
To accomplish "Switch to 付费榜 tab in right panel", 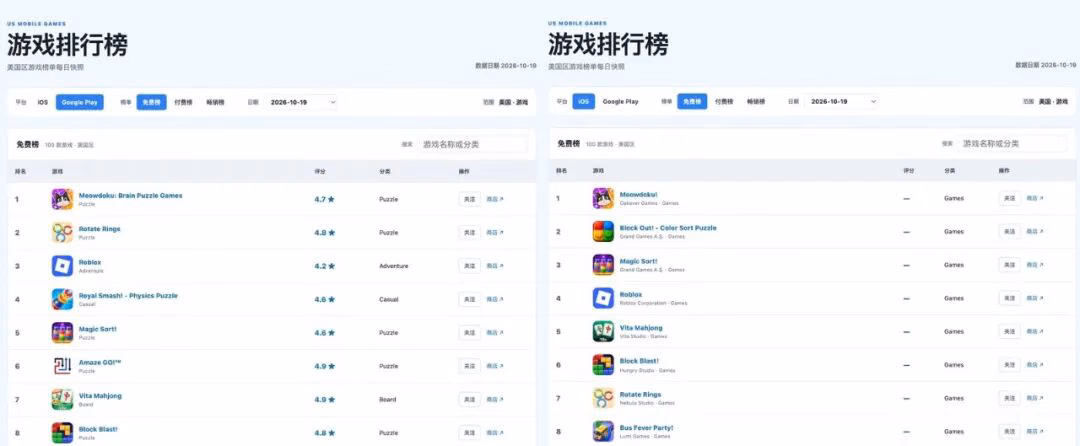I will tap(724, 101).
